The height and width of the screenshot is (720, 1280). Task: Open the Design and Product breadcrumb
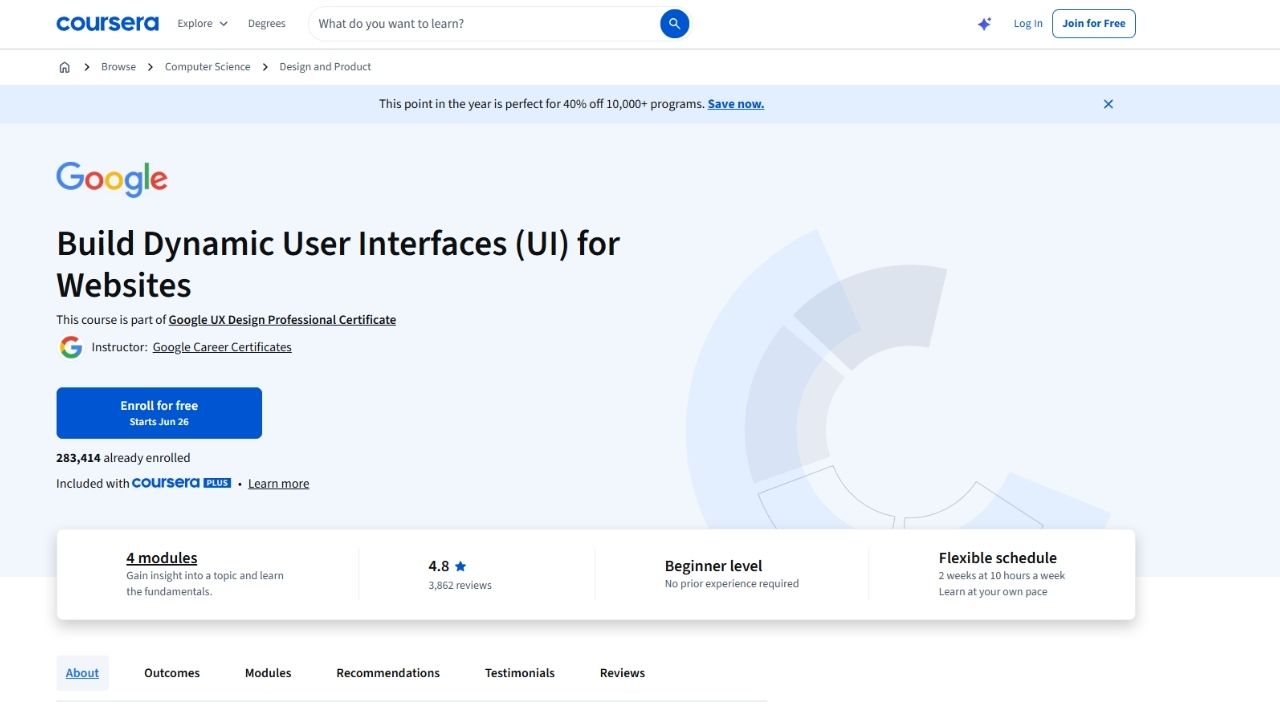point(325,67)
